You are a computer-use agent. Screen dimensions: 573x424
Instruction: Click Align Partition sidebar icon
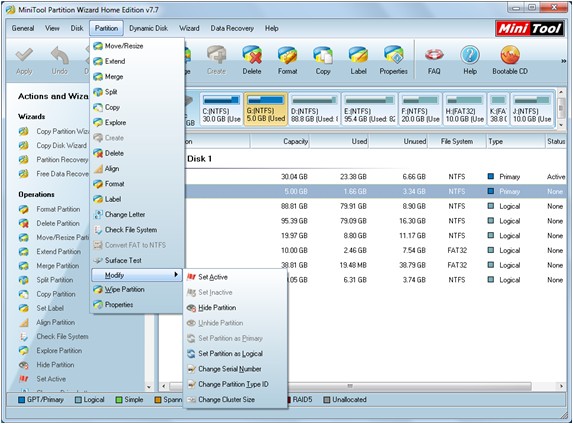pyautogui.click(x=24, y=322)
